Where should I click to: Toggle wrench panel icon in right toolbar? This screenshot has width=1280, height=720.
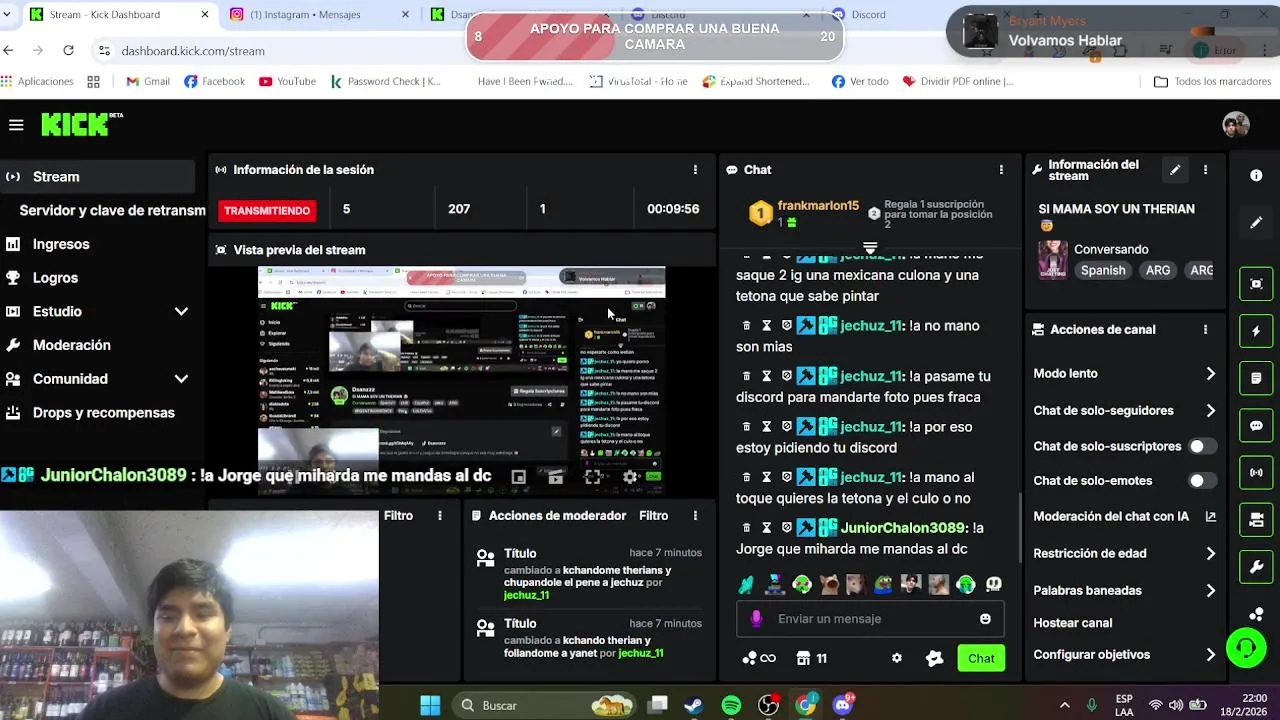click(x=1256, y=567)
